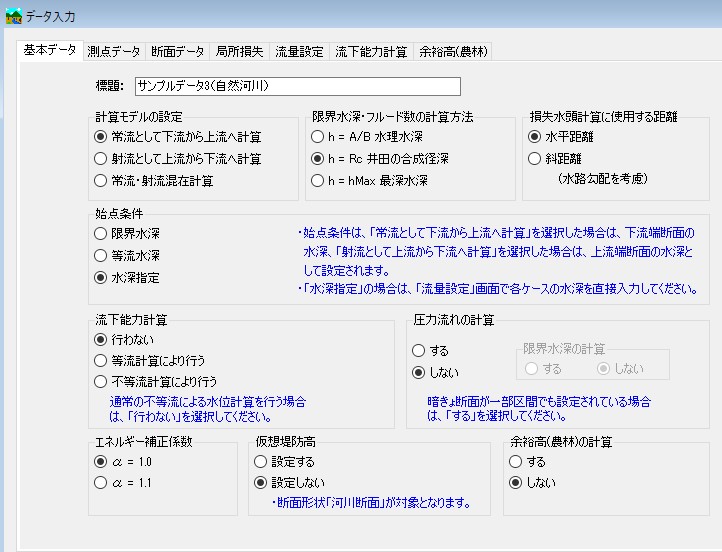Click the app icon in title bar
The image size is (722, 552).
[13, 16]
